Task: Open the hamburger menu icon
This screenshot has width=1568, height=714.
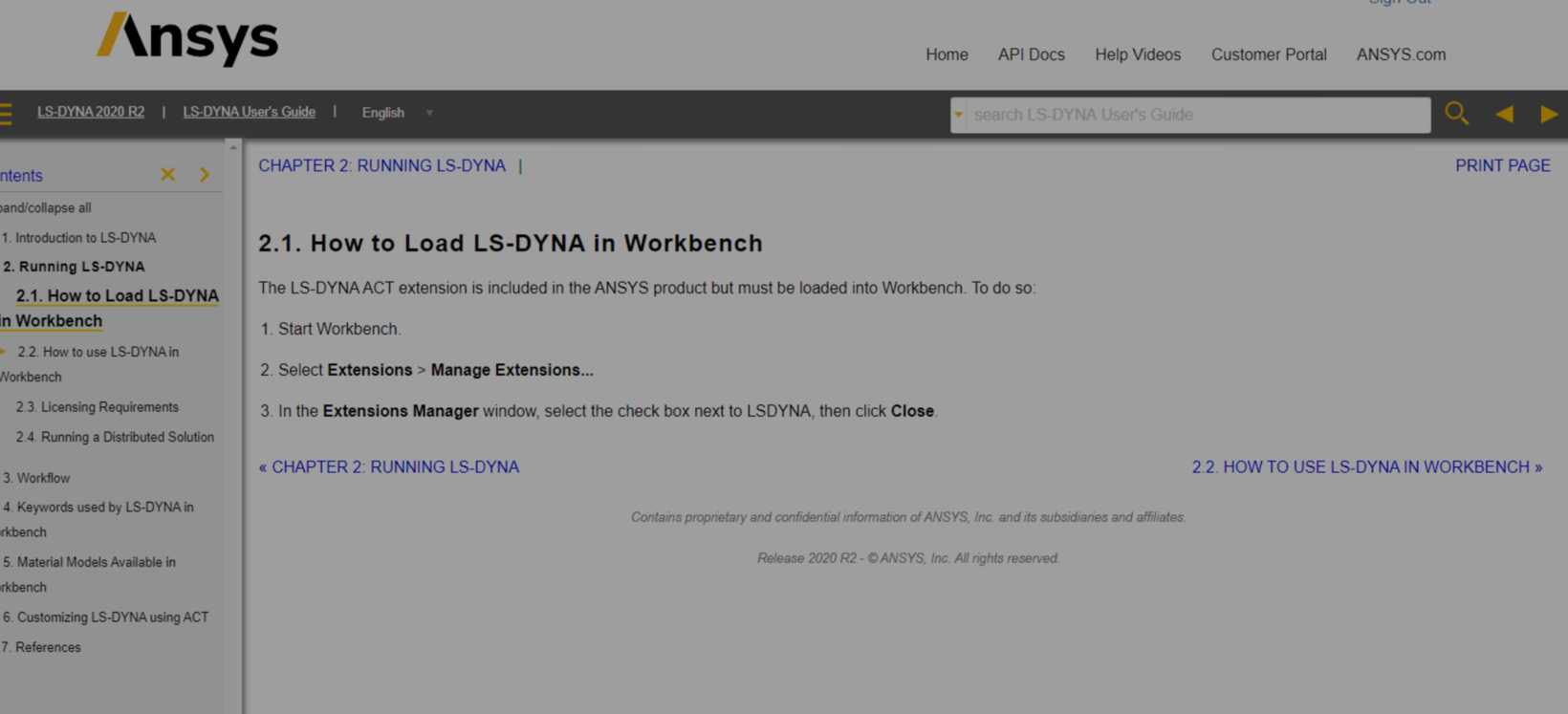Action: [5, 114]
